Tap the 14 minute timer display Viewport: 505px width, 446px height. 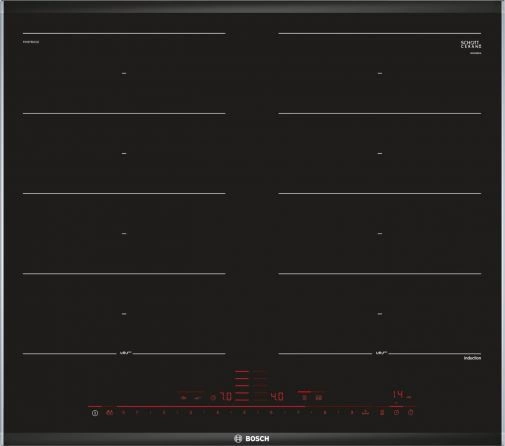tap(399, 395)
